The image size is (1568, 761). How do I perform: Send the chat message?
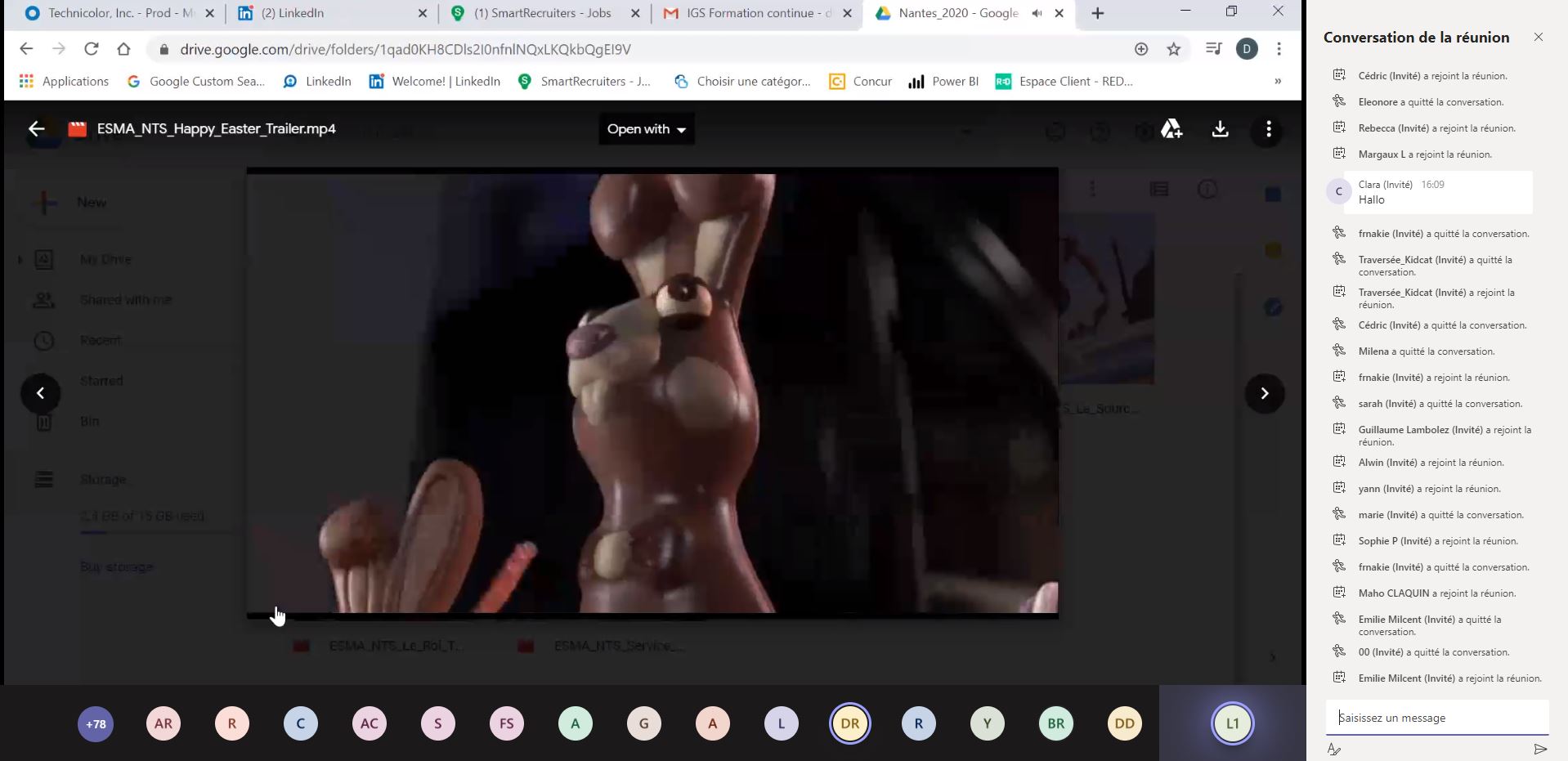click(x=1540, y=749)
